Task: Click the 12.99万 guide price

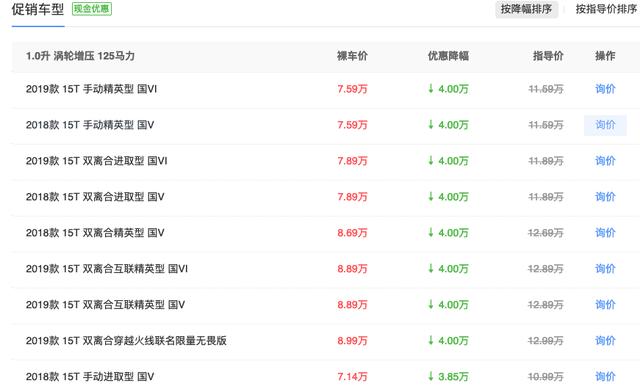Action: [x=546, y=340]
